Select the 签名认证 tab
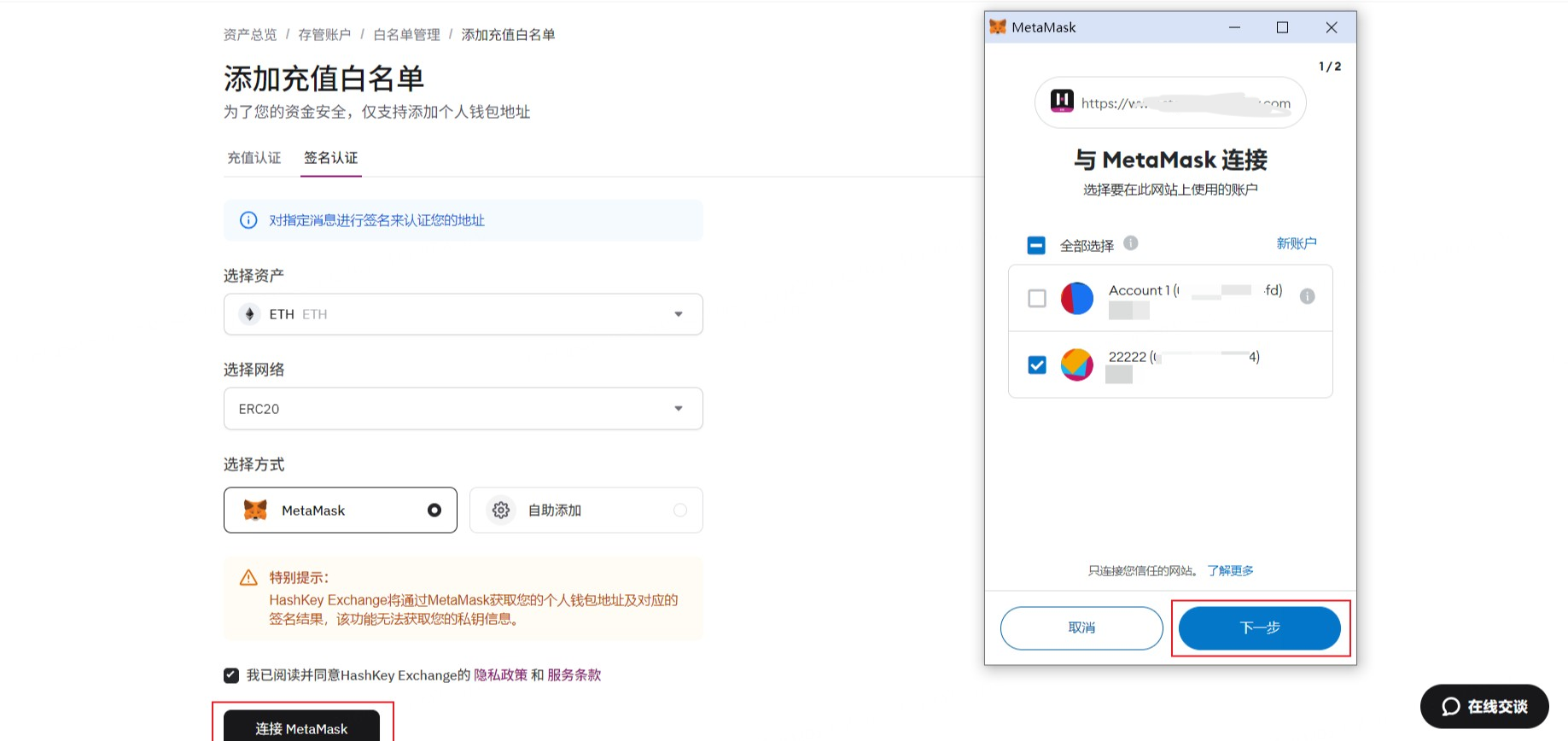The image size is (1568, 741). (x=331, y=158)
